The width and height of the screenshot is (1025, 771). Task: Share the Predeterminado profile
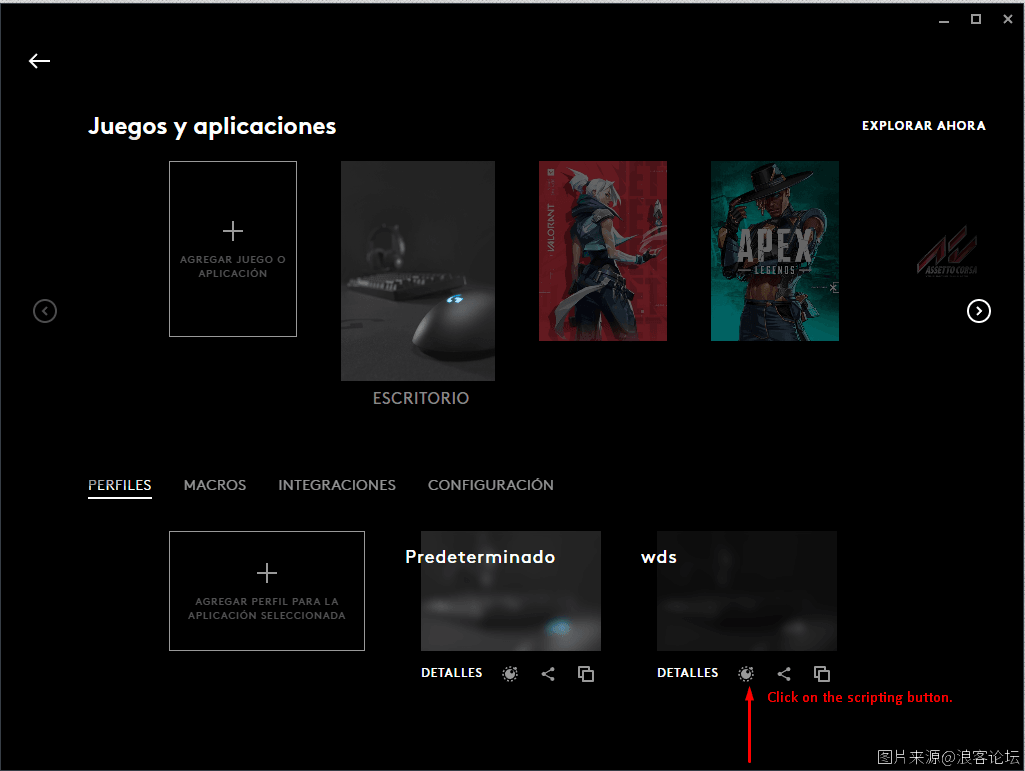click(x=548, y=674)
